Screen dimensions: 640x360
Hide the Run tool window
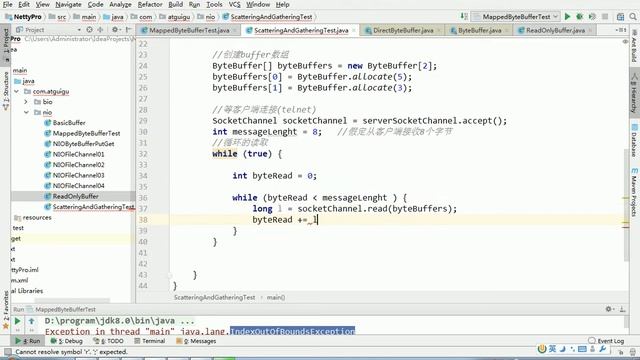tap(622, 309)
